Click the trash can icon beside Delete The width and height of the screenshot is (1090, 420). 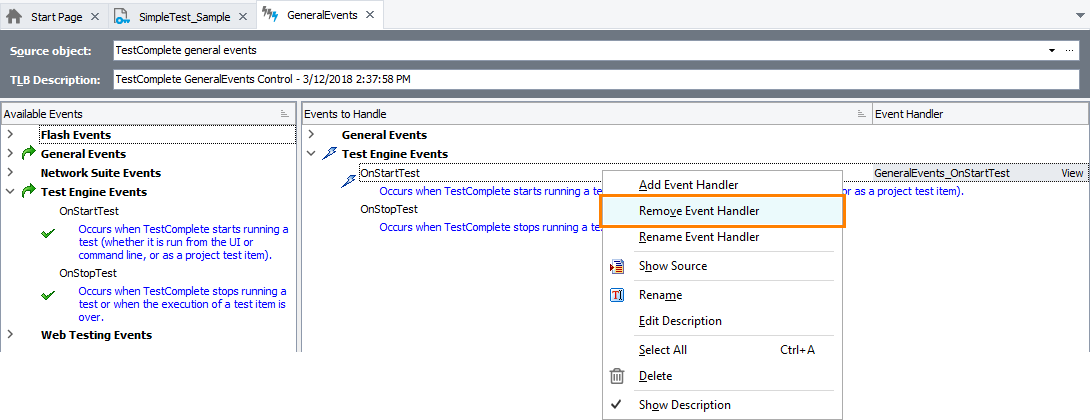tap(617, 376)
